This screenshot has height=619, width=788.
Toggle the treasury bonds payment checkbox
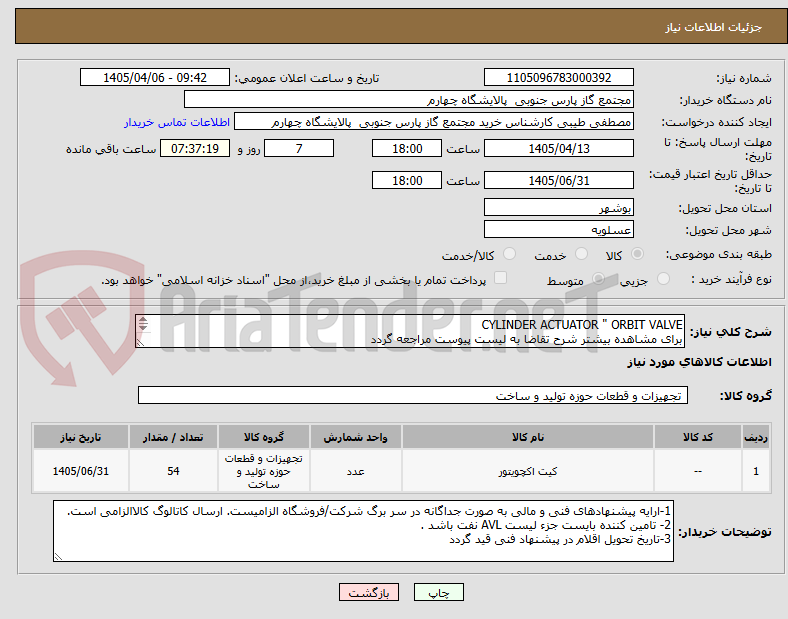(501, 278)
